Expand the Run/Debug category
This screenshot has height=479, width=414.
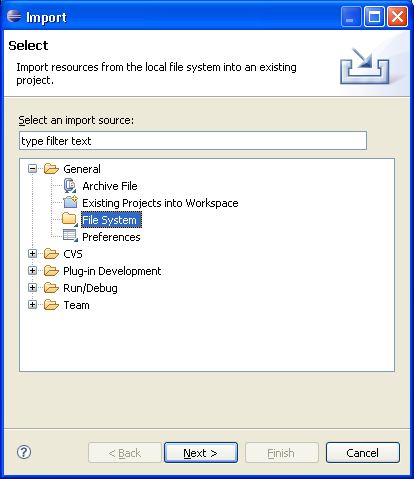click(32, 288)
